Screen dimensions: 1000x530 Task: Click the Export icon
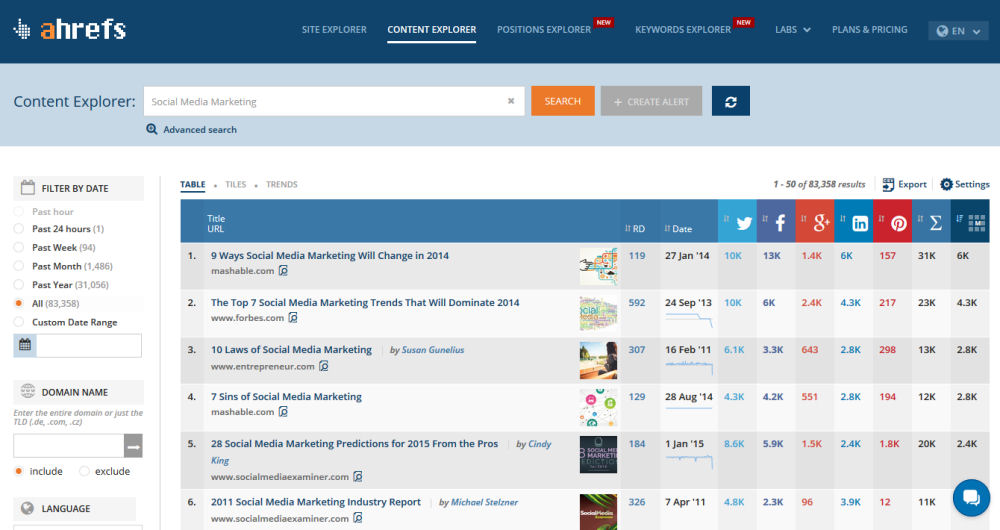click(x=888, y=184)
